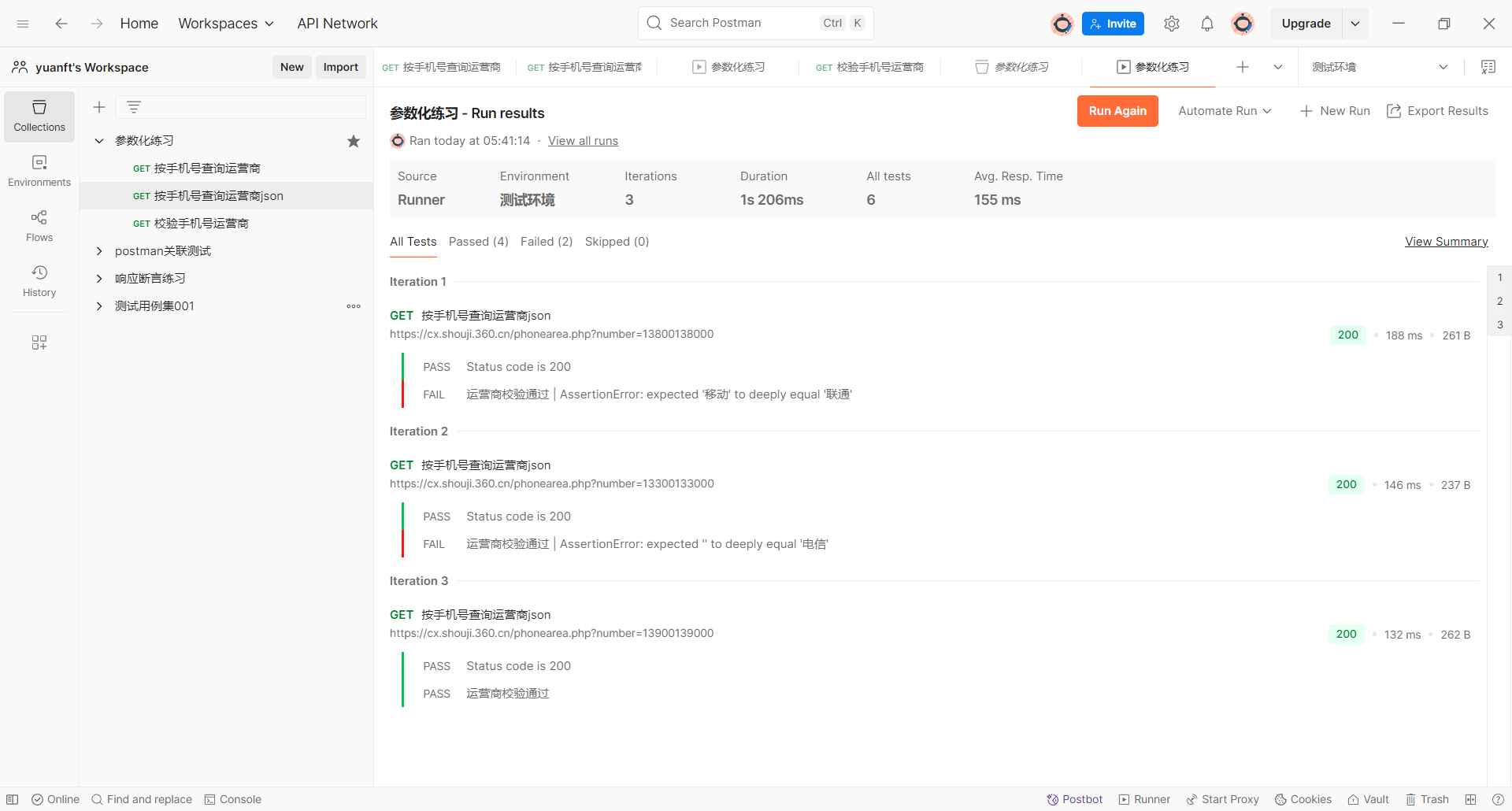The height and width of the screenshot is (811, 1512).
Task: Click the collection filter icon
Action: [x=134, y=107]
